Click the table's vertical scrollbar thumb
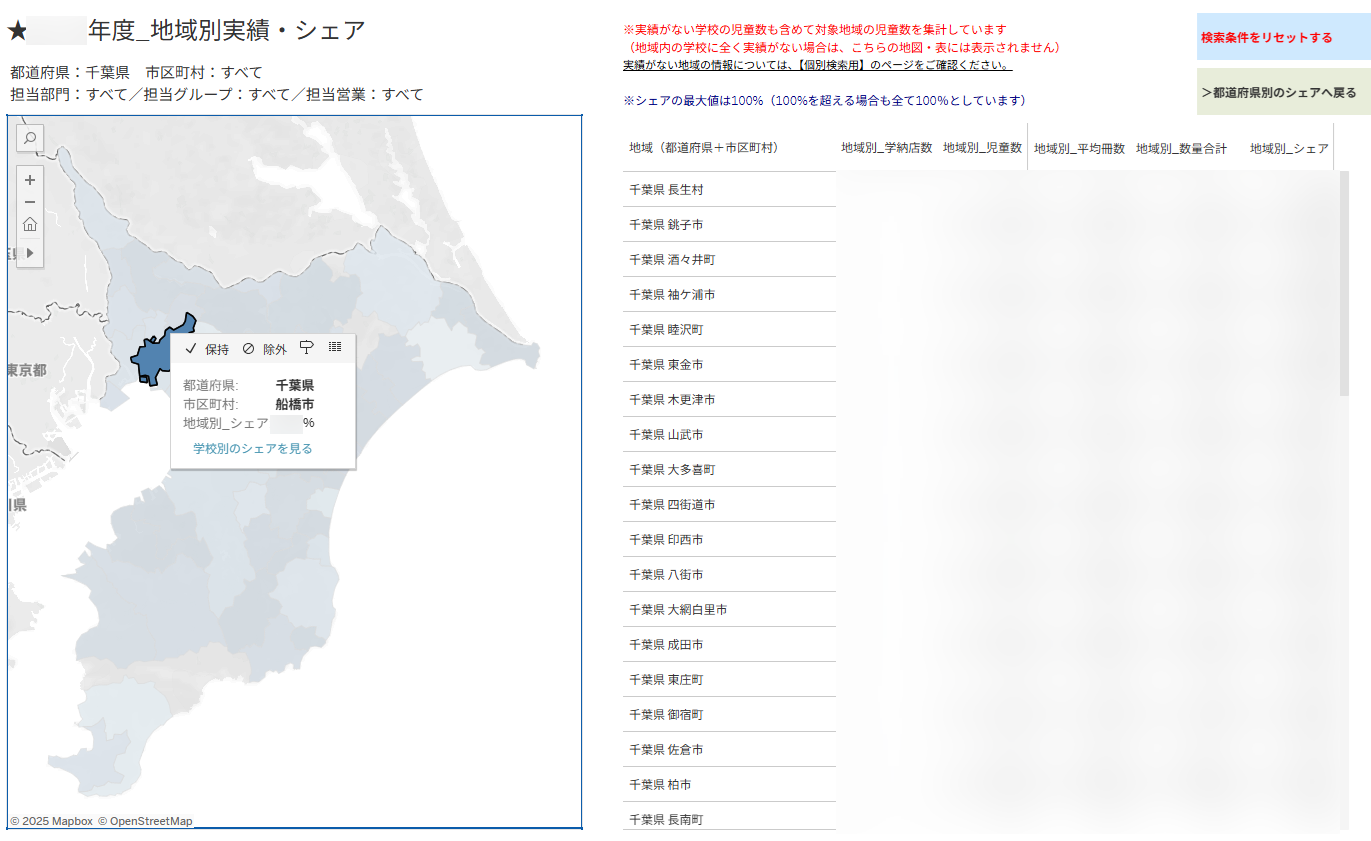 [x=1344, y=283]
